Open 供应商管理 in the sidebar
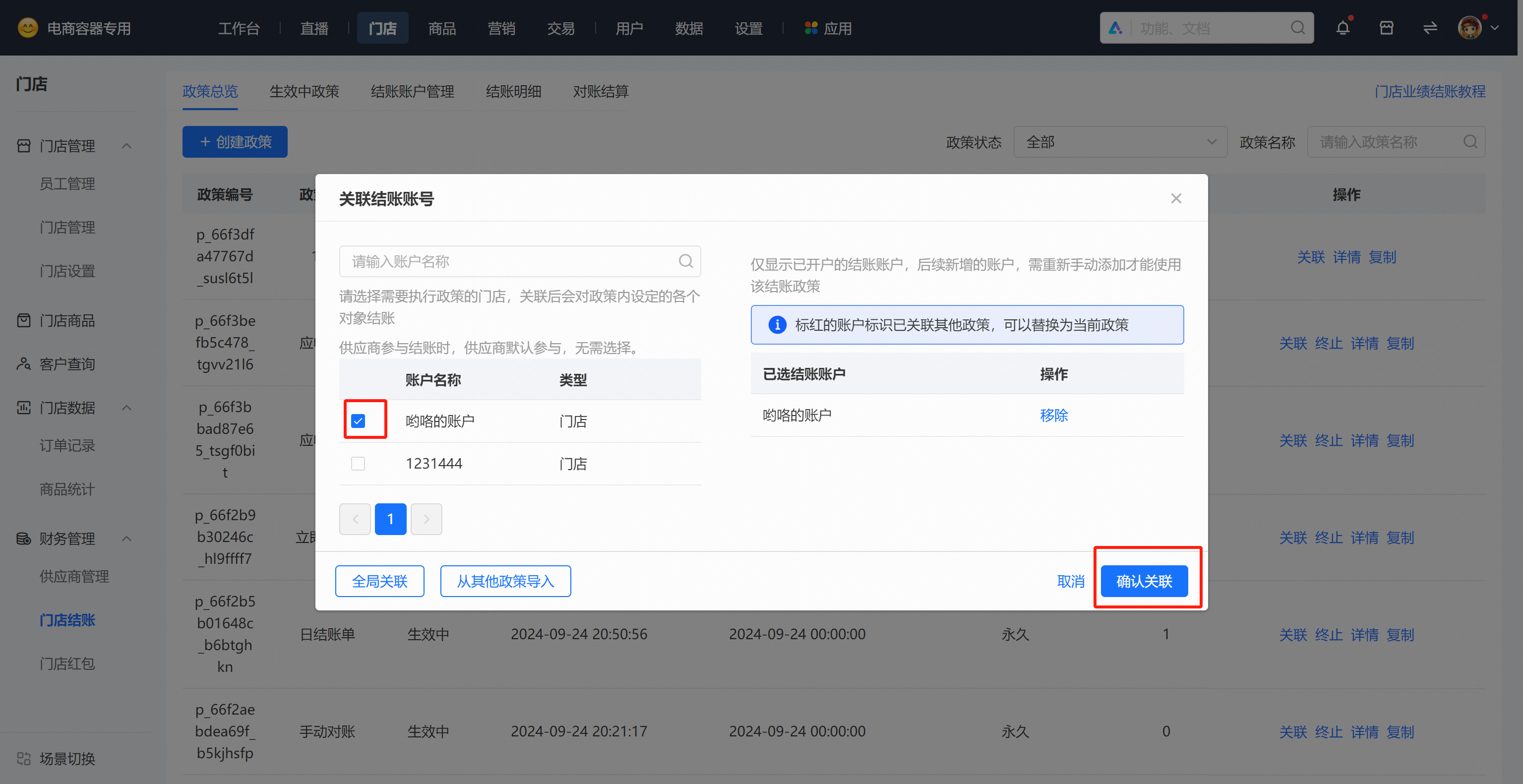The image size is (1523, 784). 74,576
